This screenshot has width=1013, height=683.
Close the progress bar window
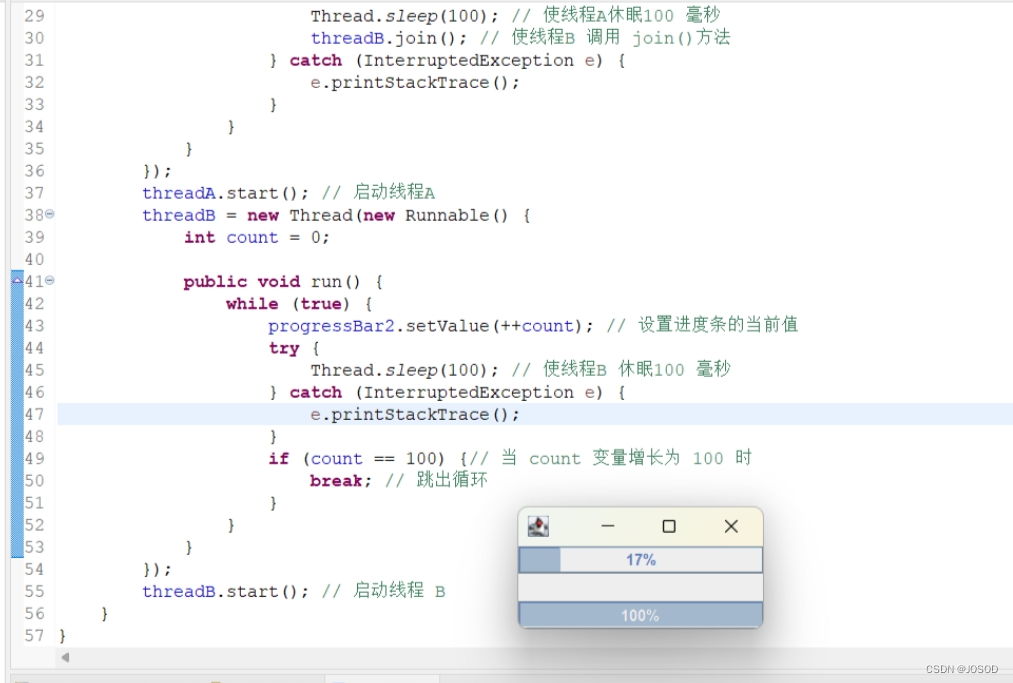(x=731, y=527)
